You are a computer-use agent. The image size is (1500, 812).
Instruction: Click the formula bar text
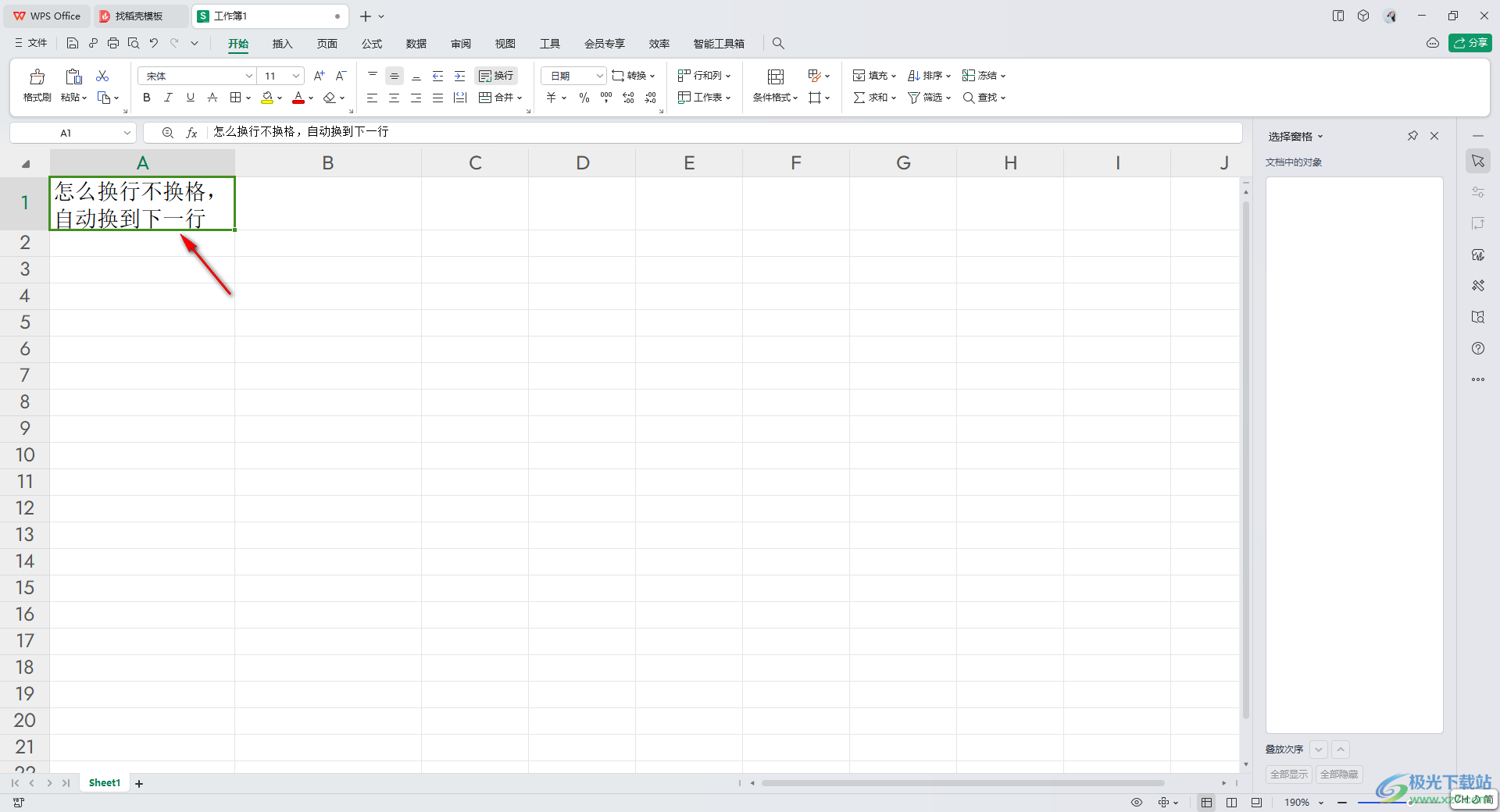[301, 132]
